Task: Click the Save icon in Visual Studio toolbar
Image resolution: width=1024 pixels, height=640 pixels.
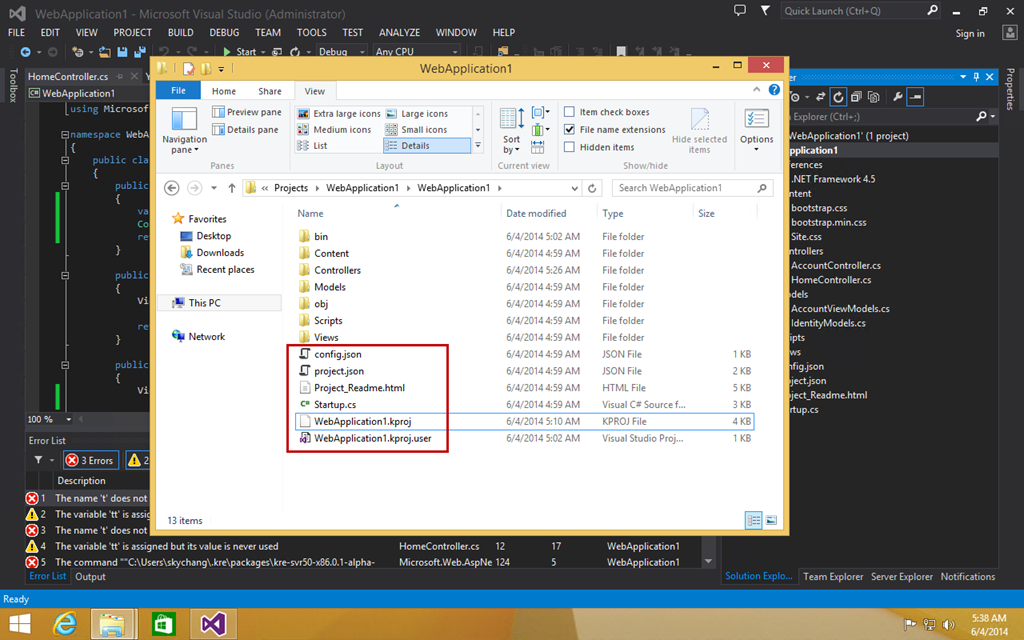Action: click(122, 52)
